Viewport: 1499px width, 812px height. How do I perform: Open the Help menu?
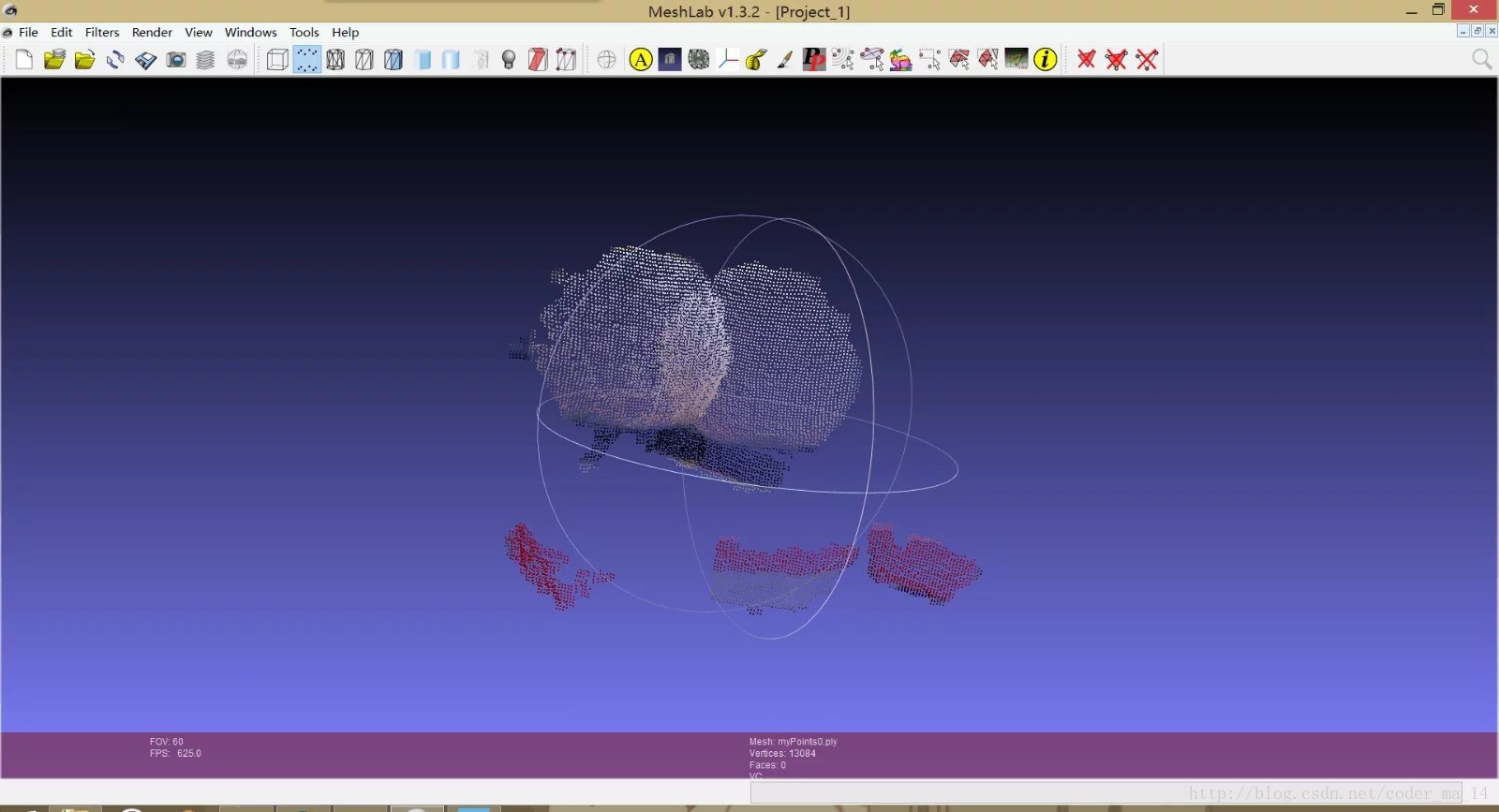pyautogui.click(x=346, y=32)
